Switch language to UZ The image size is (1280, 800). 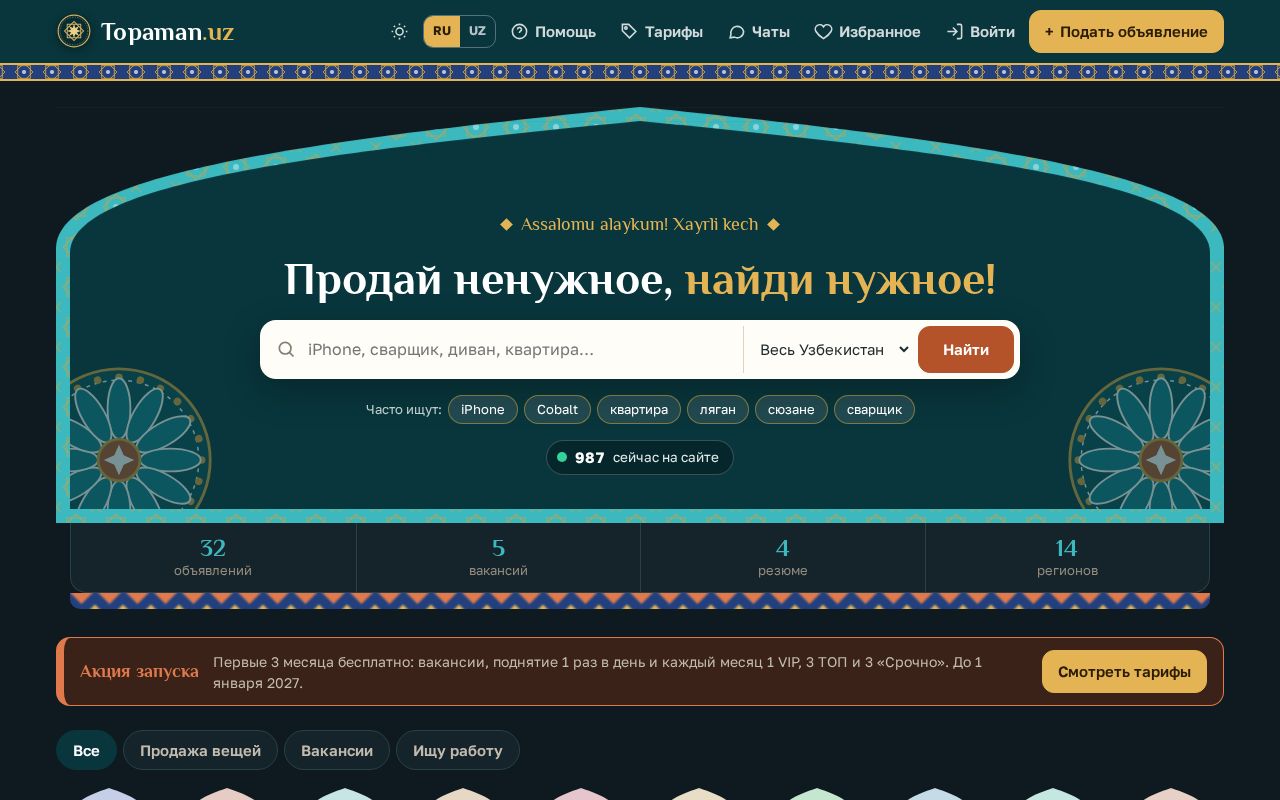tap(477, 31)
